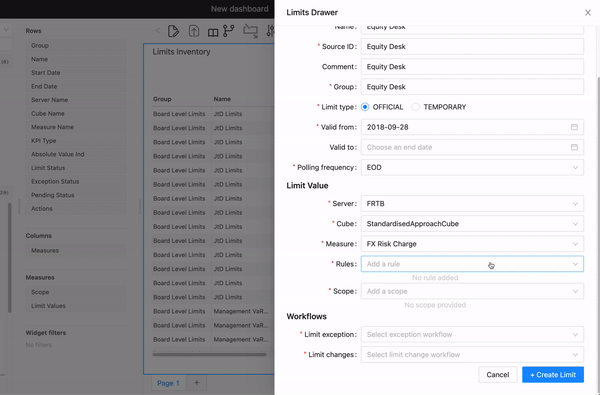Click the Limits Inventory widget title
The width and height of the screenshot is (600, 395).
pyautogui.click(x=181, y=52)
